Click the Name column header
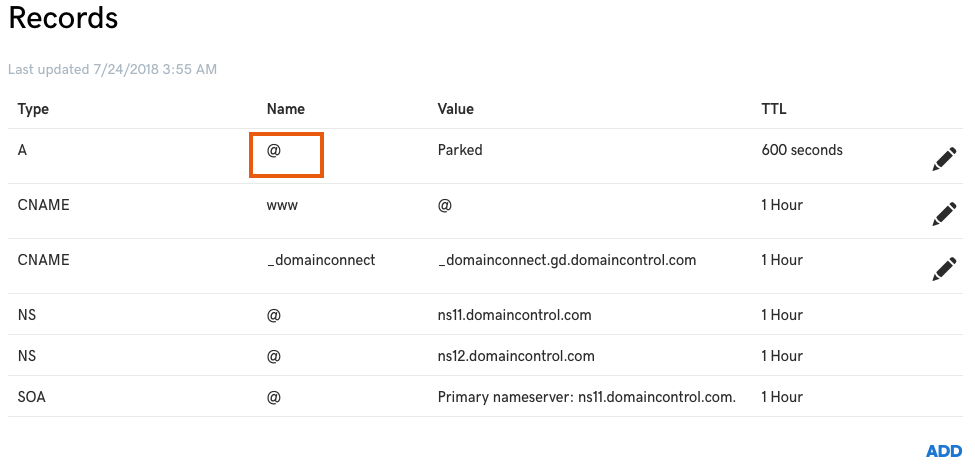 pos(285,109)
